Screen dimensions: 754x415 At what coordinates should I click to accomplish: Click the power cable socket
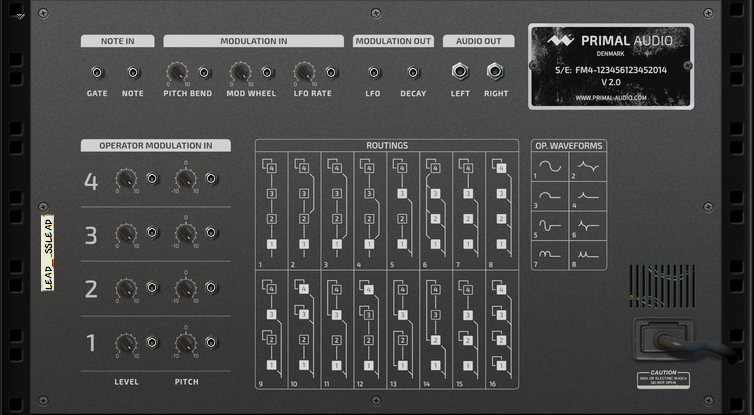[664, 340]
